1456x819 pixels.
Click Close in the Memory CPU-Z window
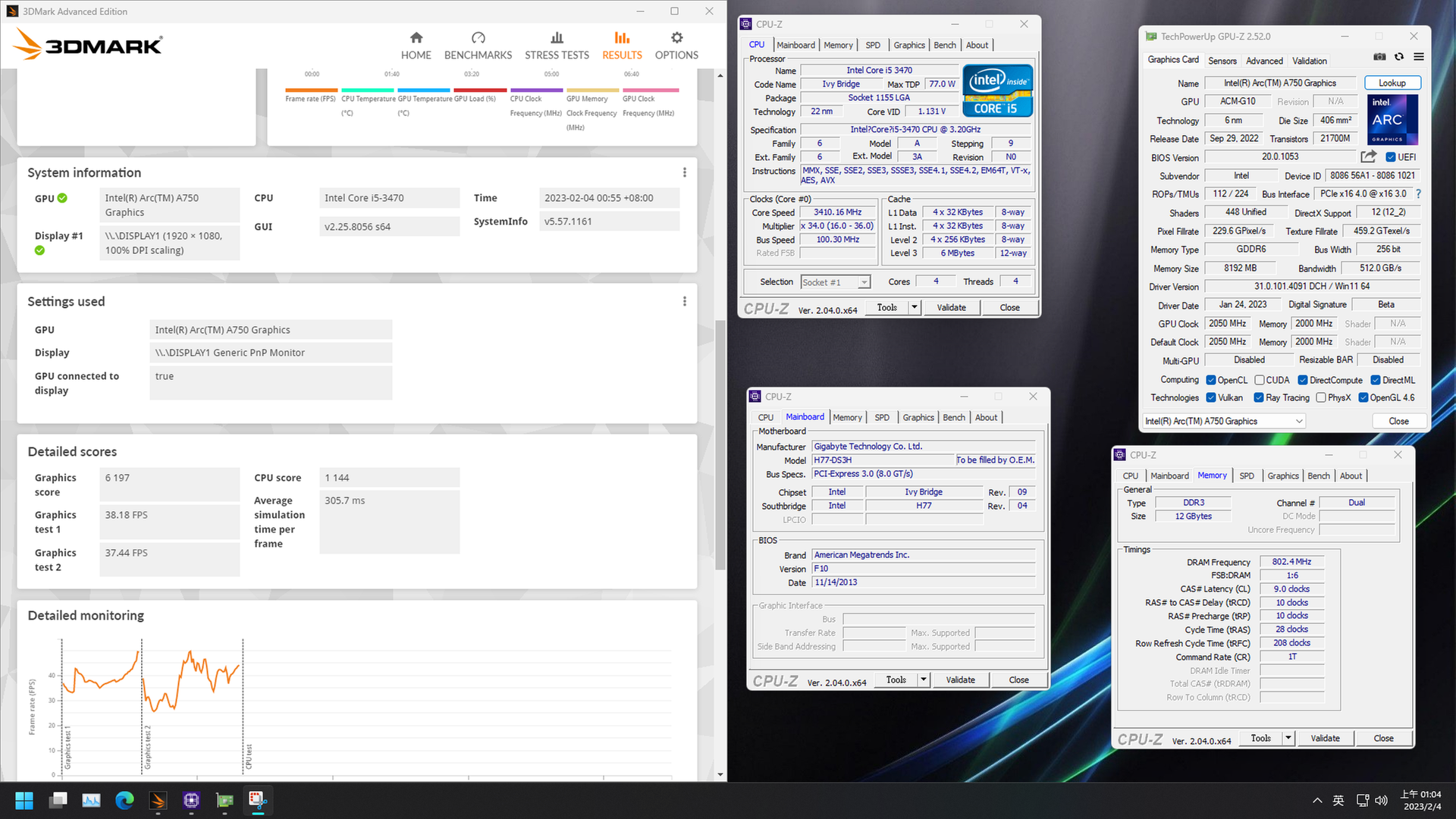1383,738
